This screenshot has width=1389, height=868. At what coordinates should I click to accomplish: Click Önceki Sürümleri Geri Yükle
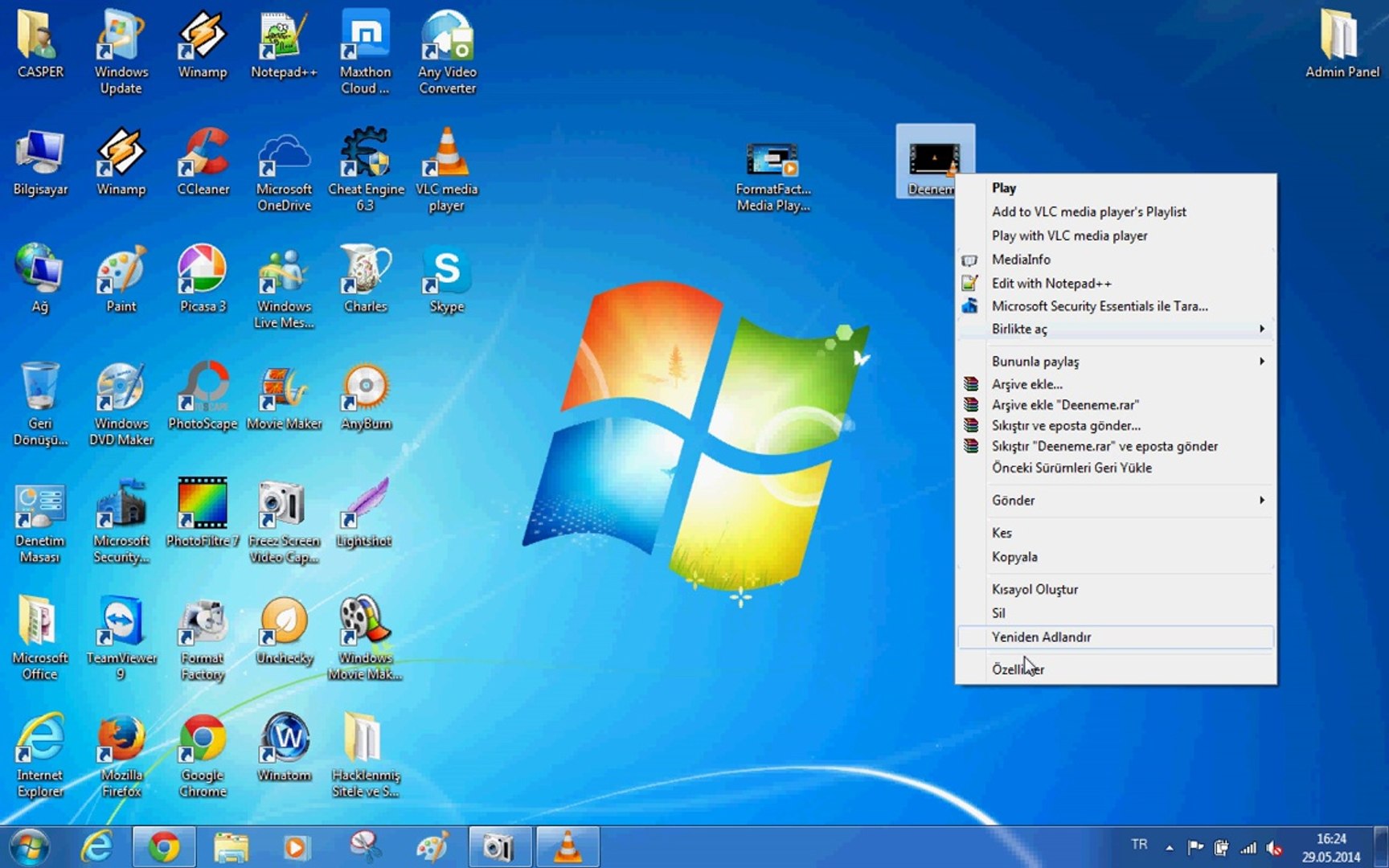point(1116,468)
